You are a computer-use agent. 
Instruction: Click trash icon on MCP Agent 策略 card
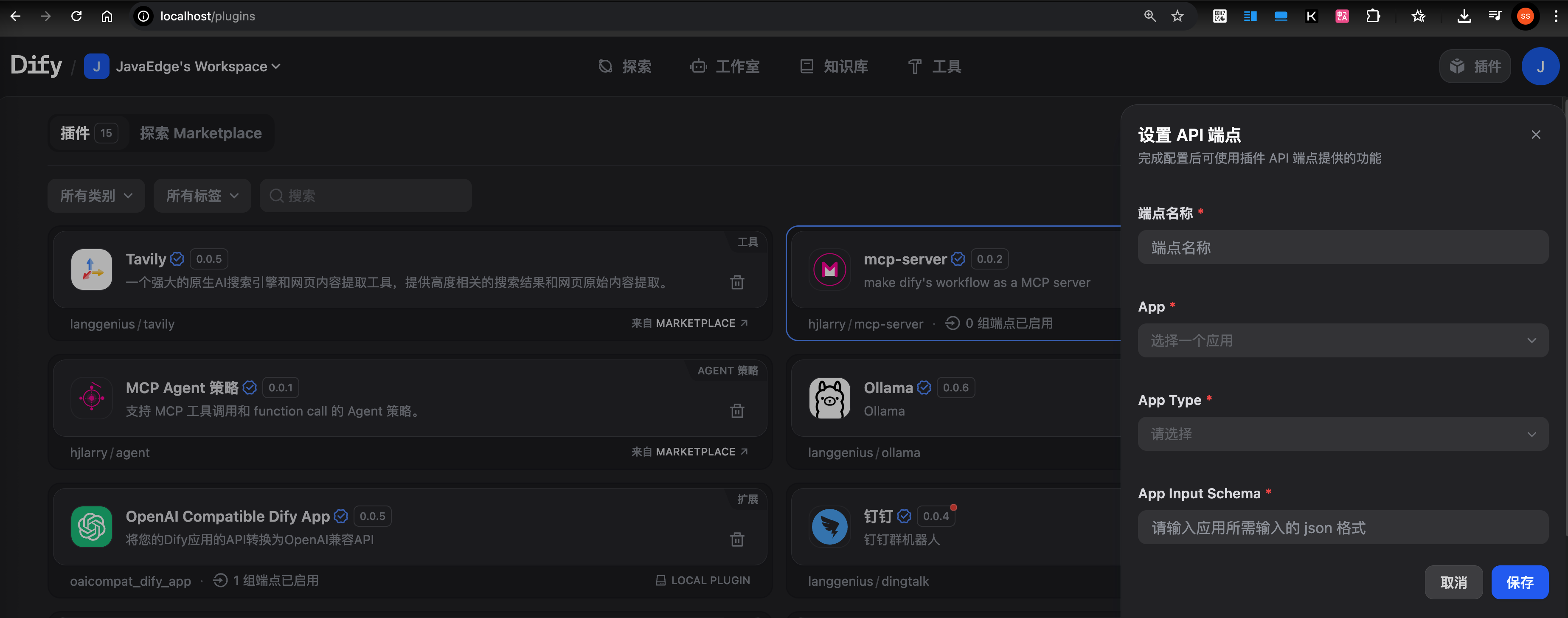(x=737, y=411)
